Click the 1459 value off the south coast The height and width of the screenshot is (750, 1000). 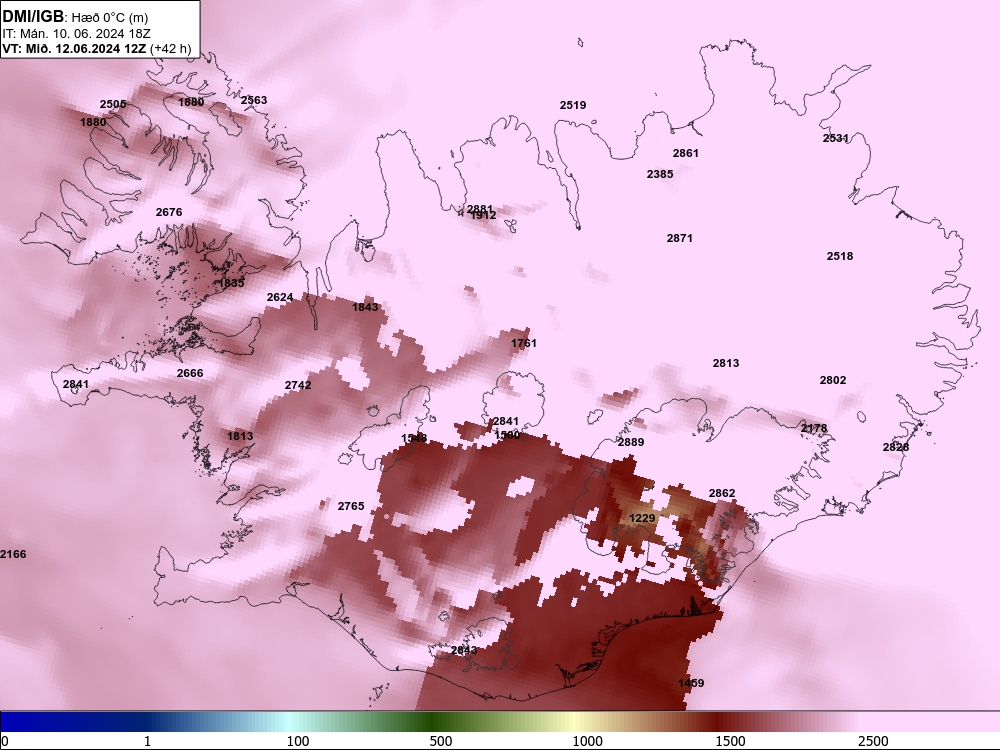(x=691, y=683)
